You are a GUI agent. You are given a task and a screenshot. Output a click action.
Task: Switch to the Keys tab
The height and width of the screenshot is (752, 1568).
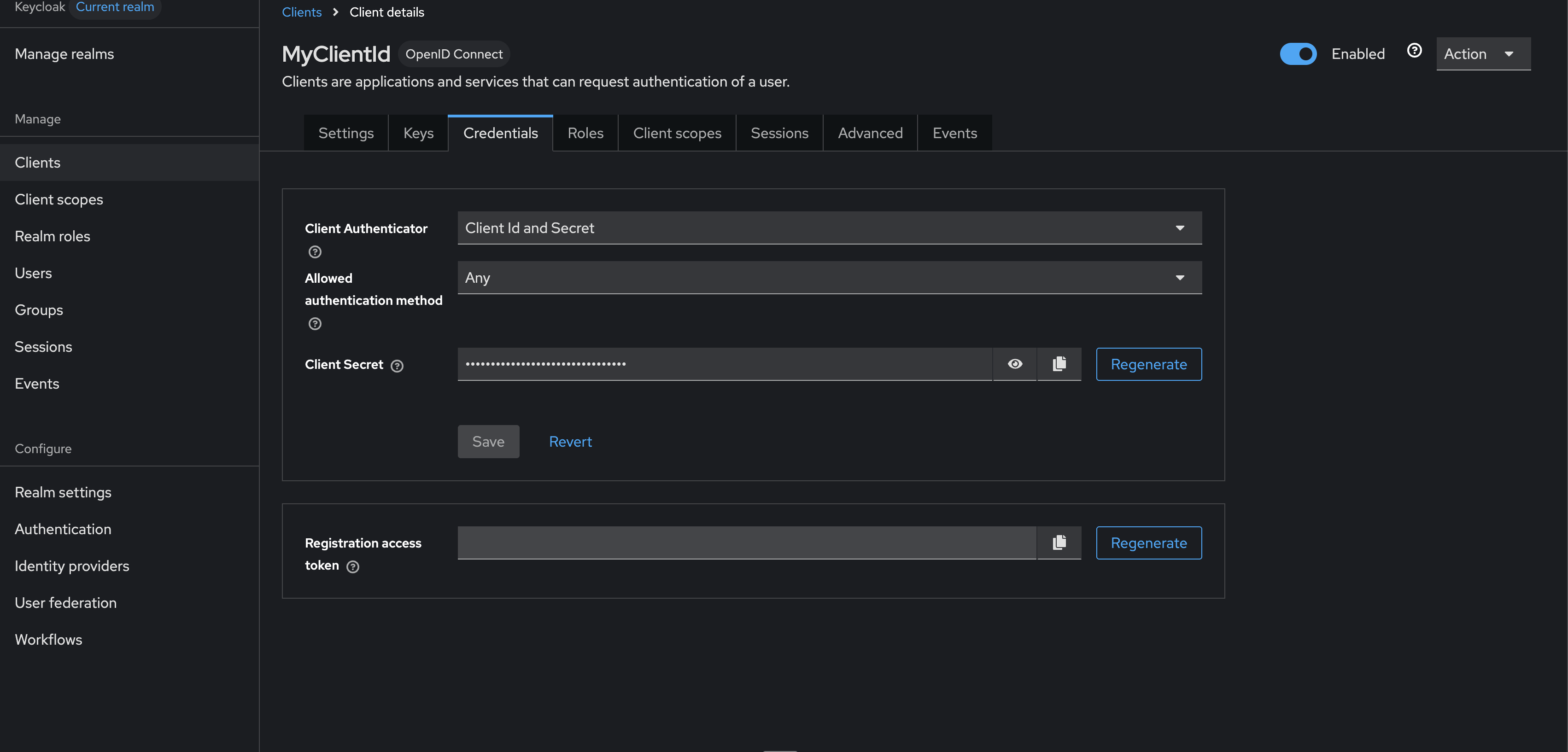(418, 133)
